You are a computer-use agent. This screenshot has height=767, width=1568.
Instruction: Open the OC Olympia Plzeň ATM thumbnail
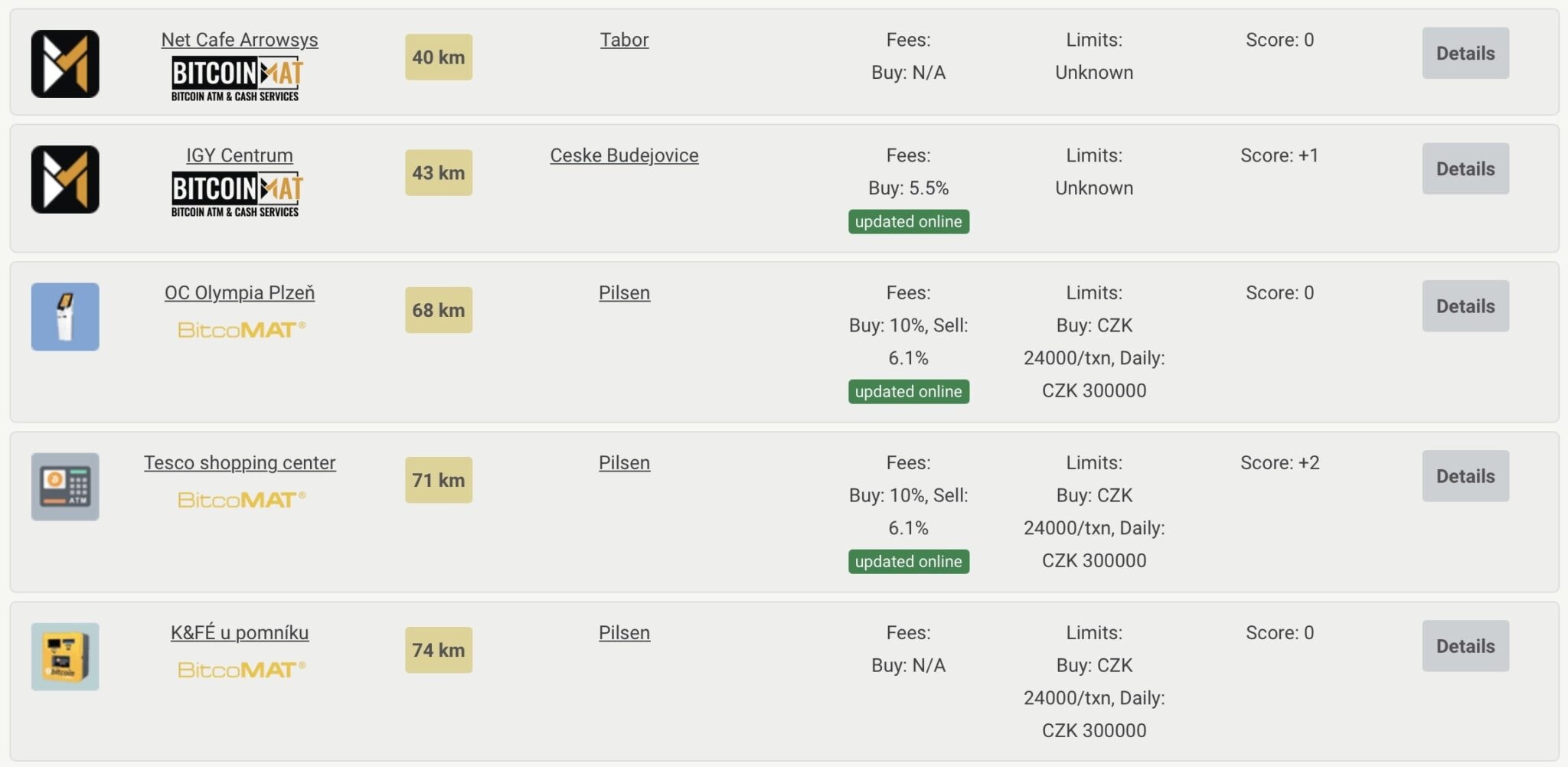click(x=65, y=317)
